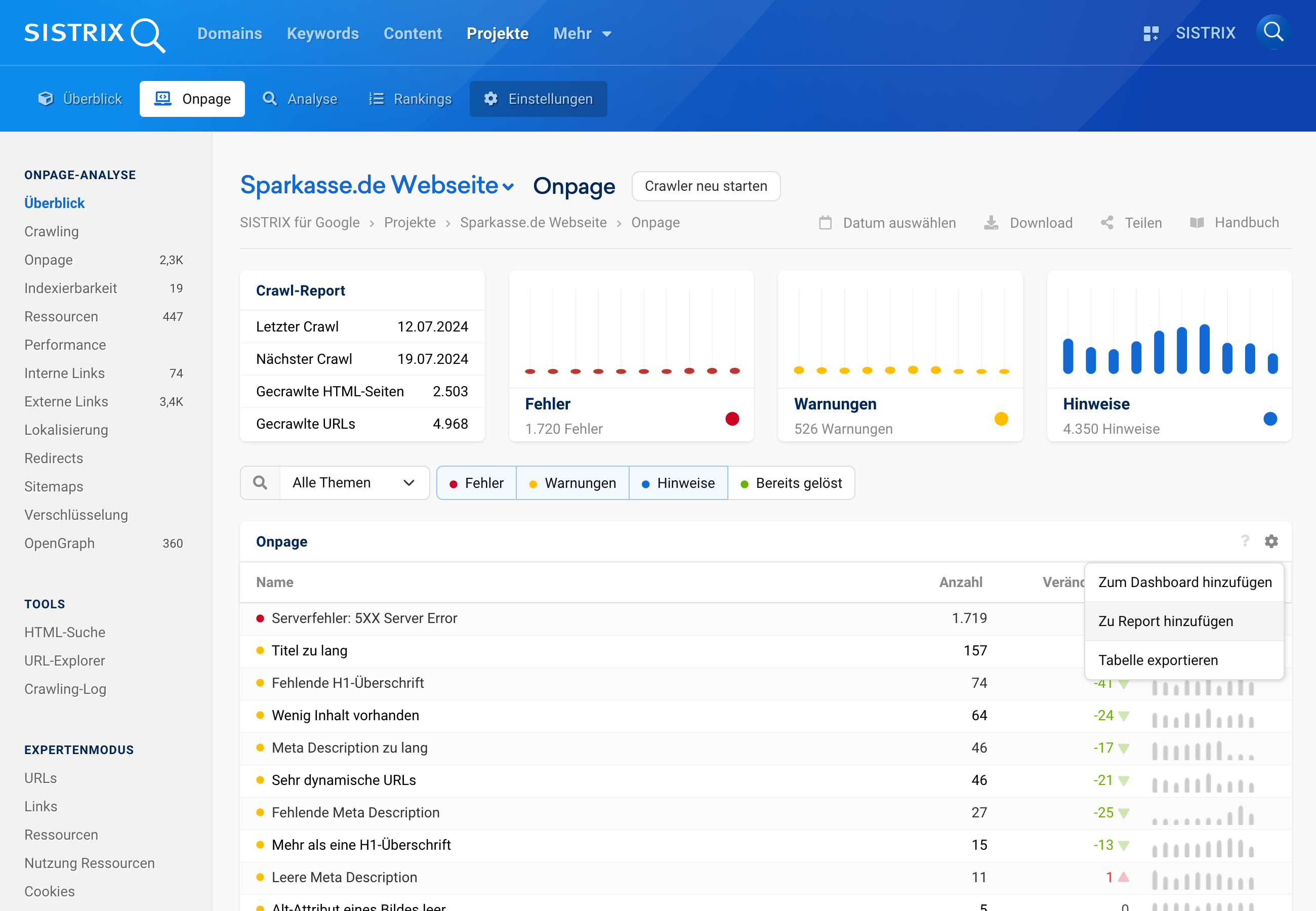Click the calendar icon for Datum auswählen
The width and height of the screenshot is (1316, 911).
[825, 223]
